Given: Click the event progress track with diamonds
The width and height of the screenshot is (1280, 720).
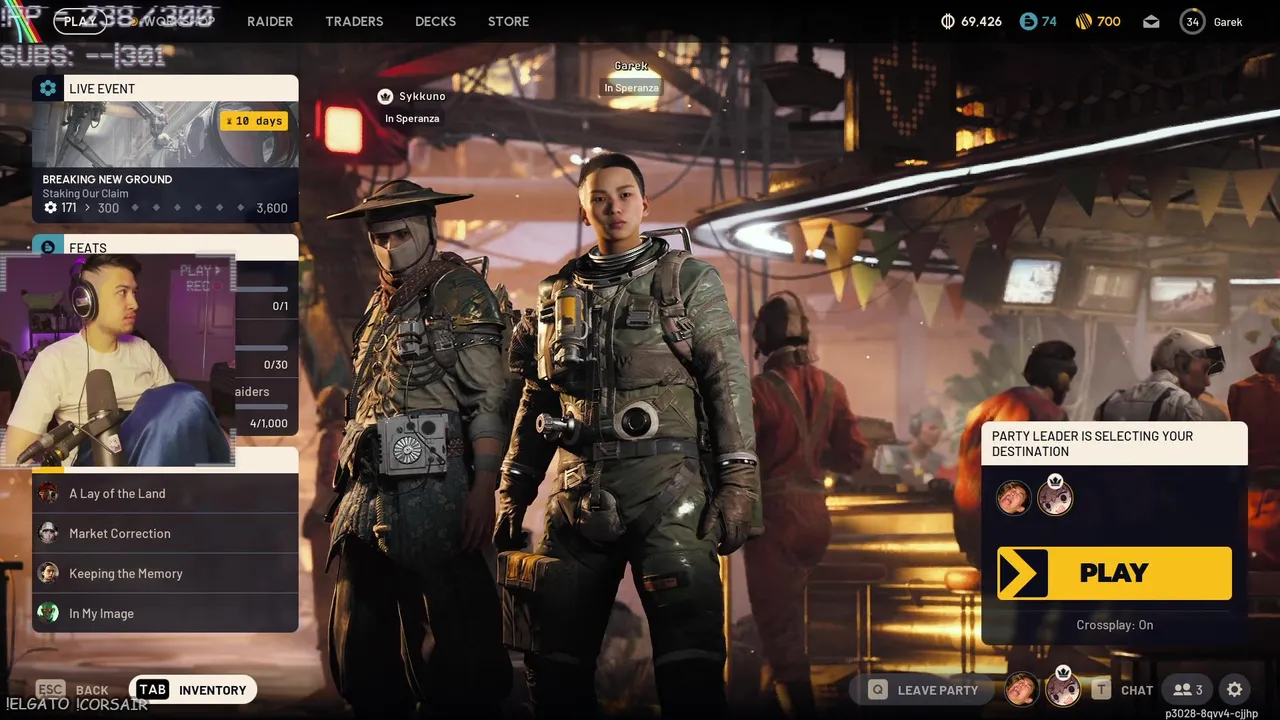Looking at the screenshot, I should pos(187,208).
